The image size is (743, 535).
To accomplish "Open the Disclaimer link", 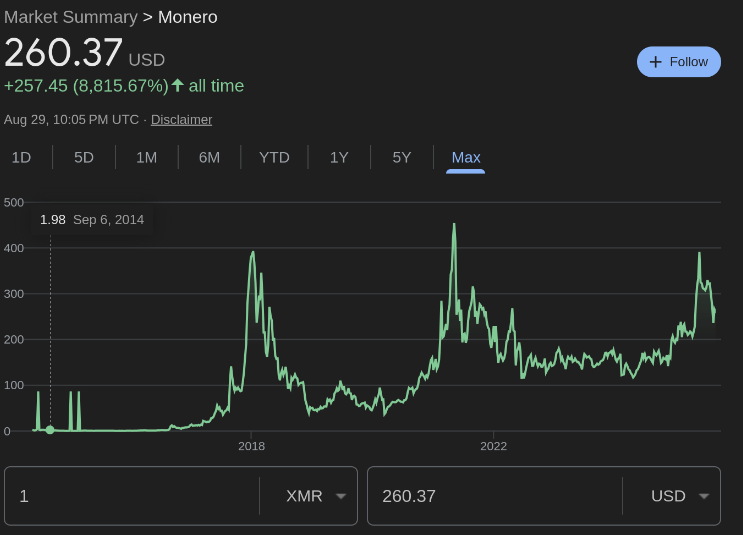I will pyautogui.click(x=181, y=119).
